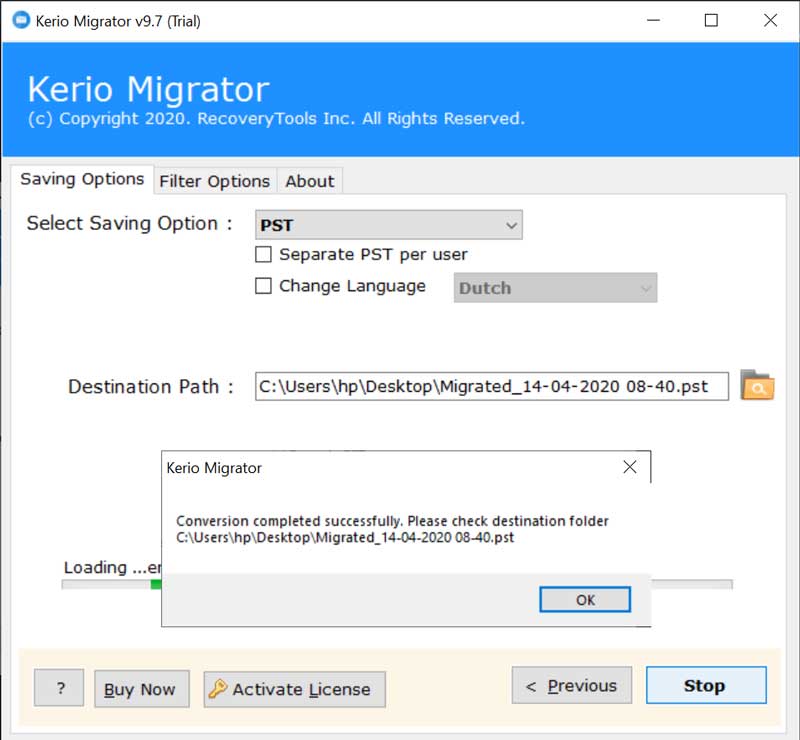Click the Stop button
The width and height of the screenshot is (800, 740).
(706, 685)
